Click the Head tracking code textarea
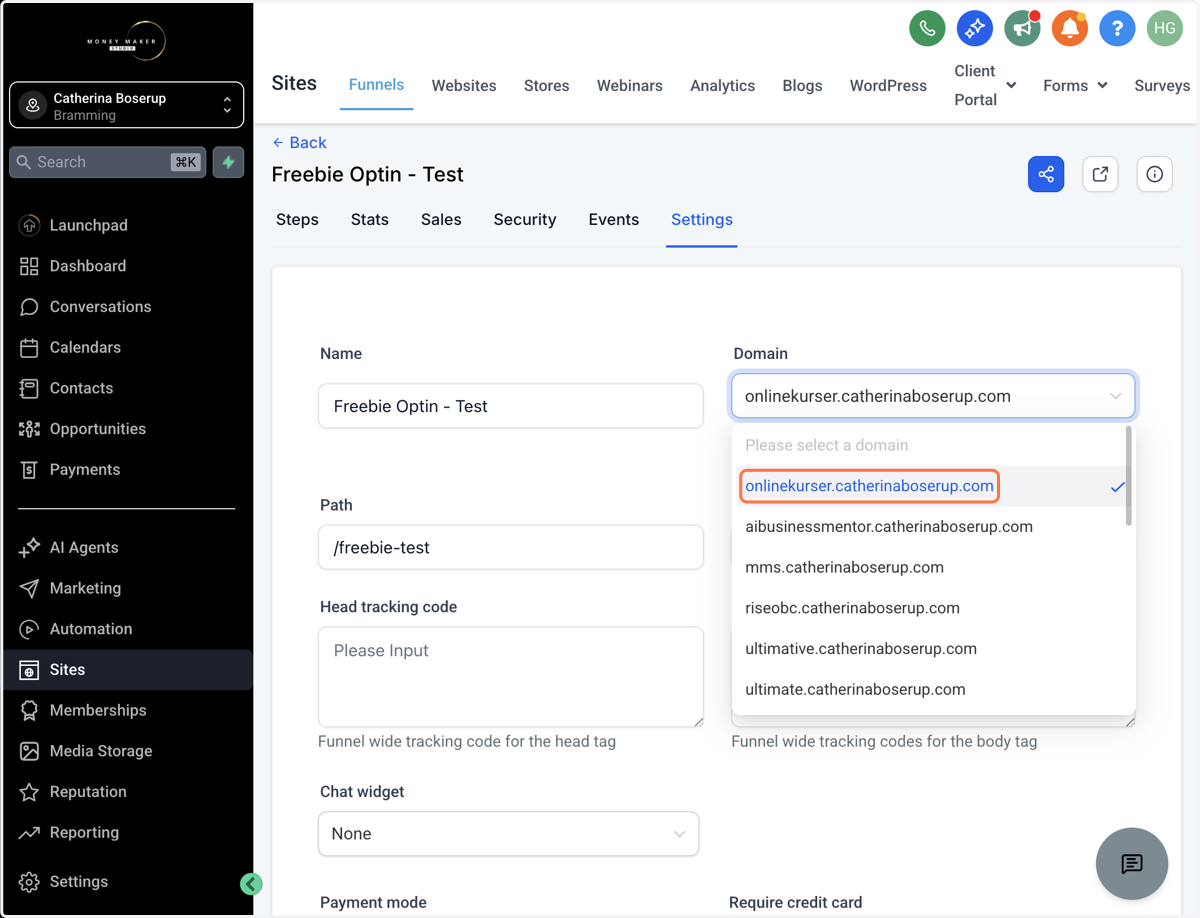 click(511, 677)
